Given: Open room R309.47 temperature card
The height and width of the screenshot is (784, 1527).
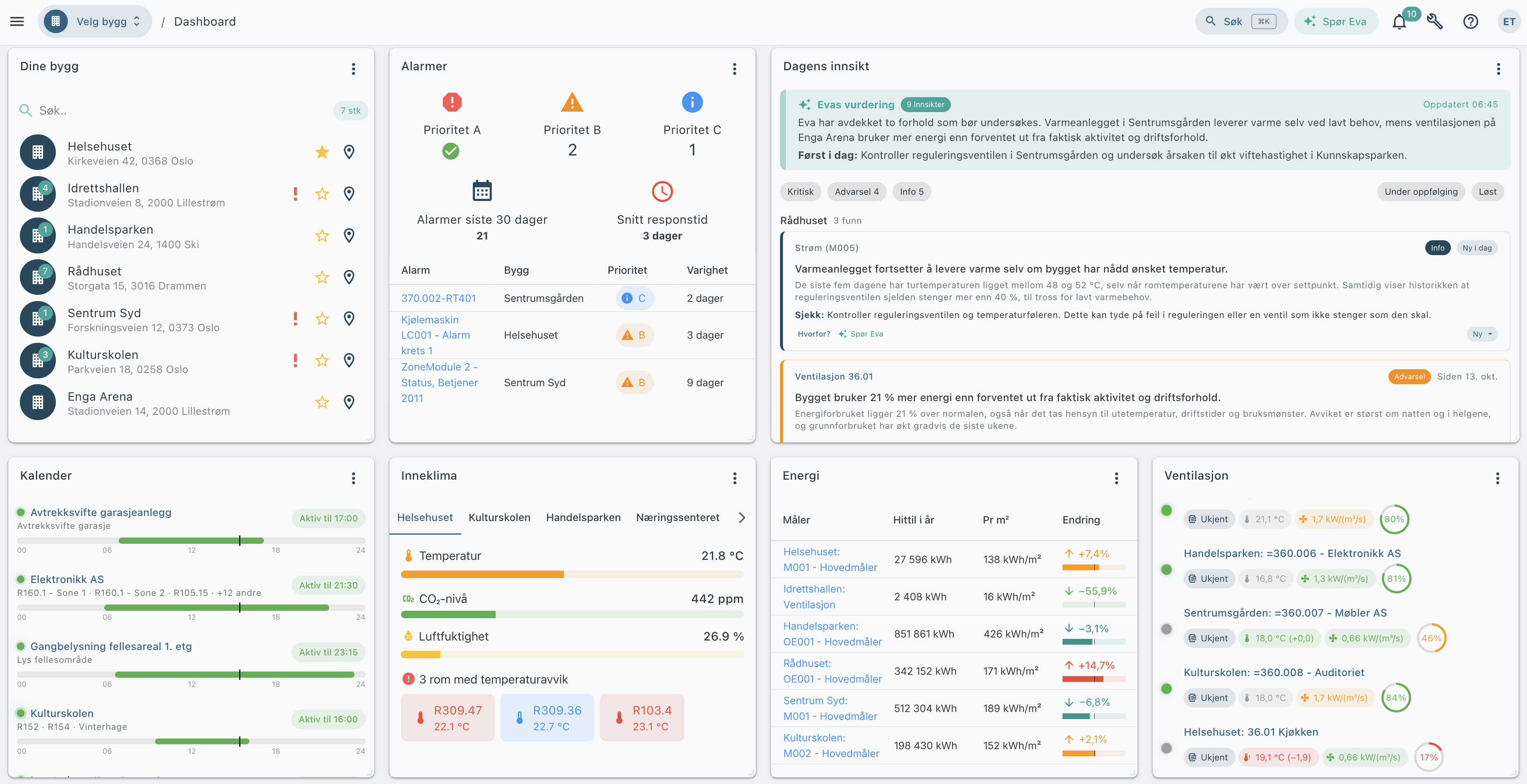Looking at the screenshot, I should click(448, 717).
